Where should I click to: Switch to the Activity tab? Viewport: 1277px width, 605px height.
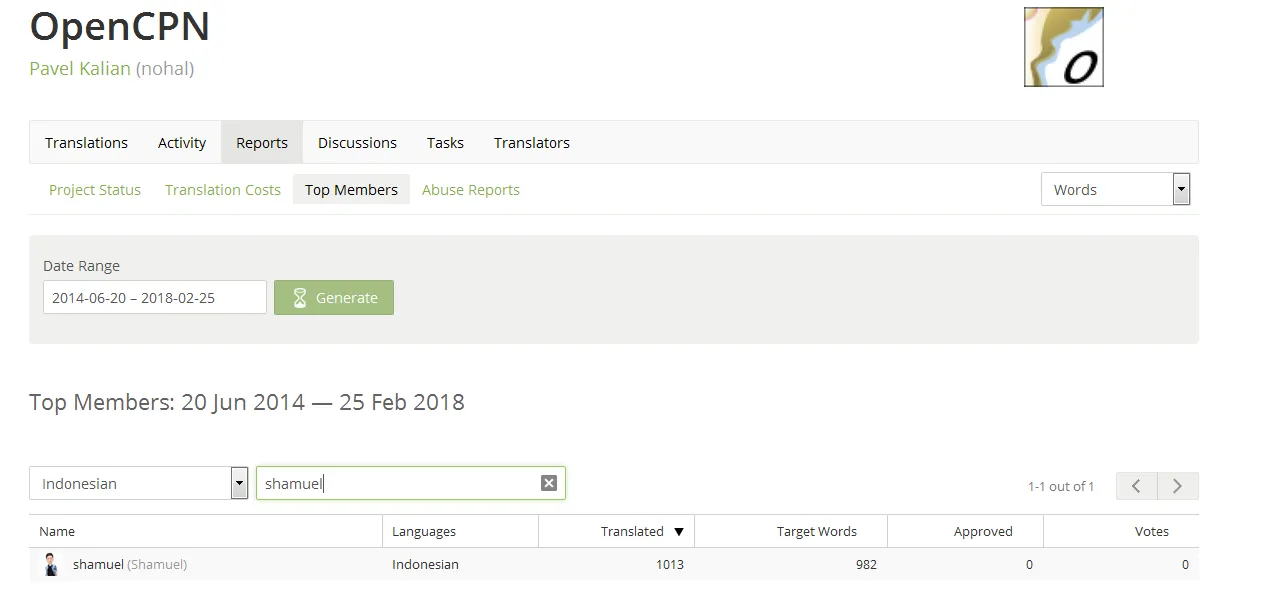[182, 143]
